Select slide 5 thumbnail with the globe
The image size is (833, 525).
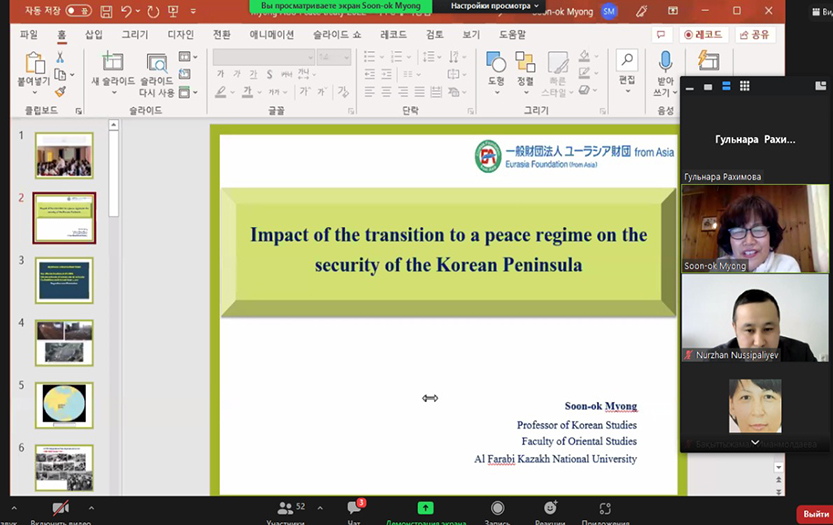pos(64,405)
